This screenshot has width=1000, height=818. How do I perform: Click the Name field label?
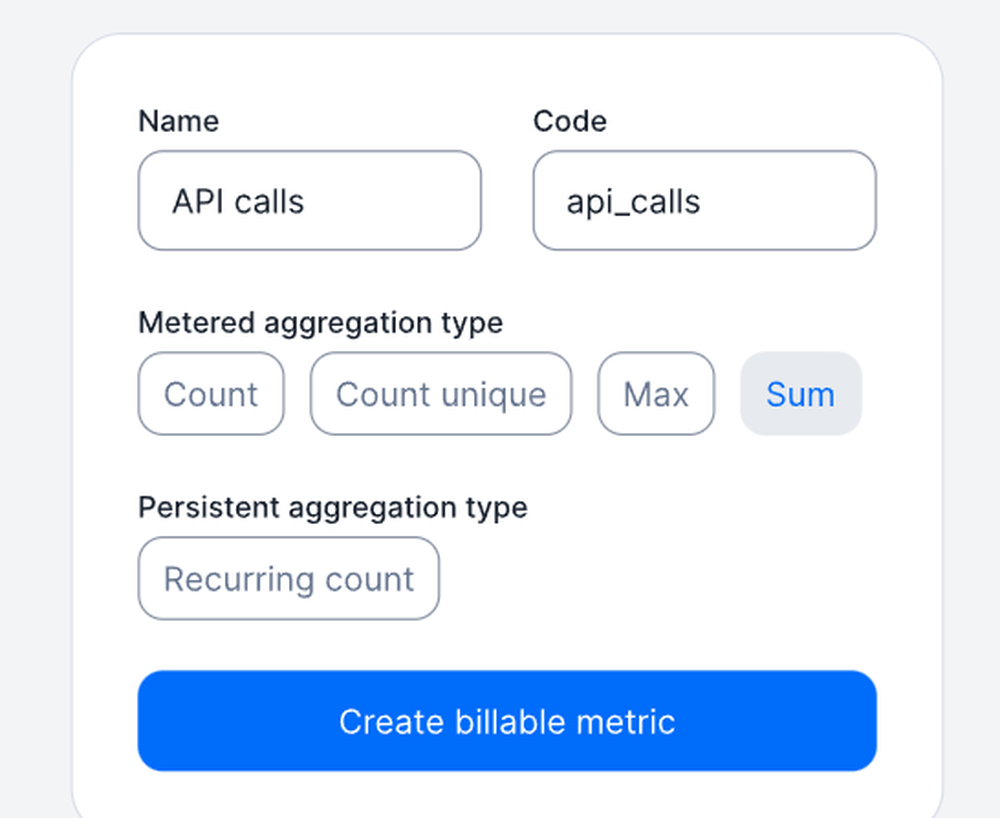tap(178, 121)
